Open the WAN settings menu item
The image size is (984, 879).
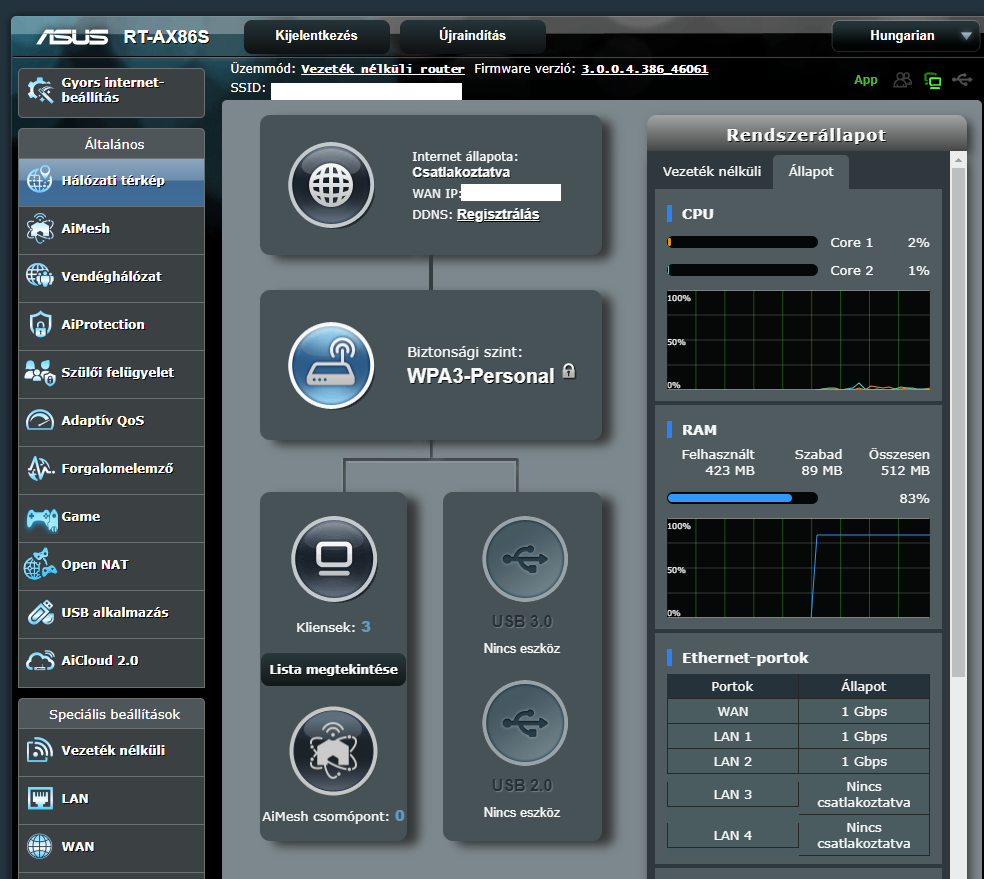point(112,848)
